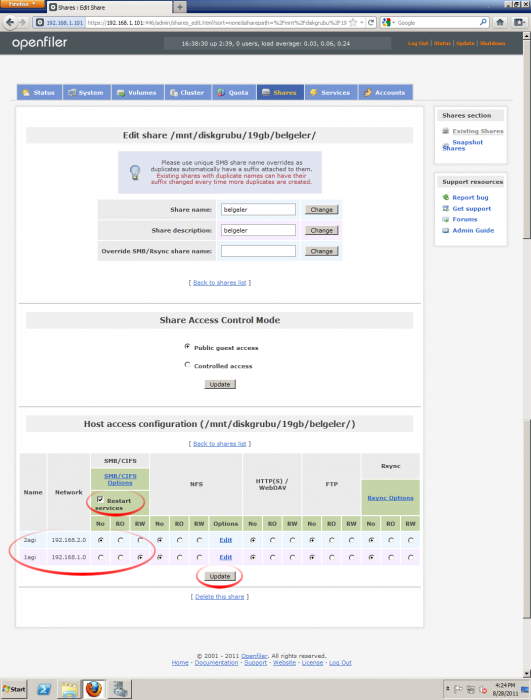This screenshot has height=700, width=531.
Task: Launch Firefox from the taskbar icon
Action: tap(94, 689)
